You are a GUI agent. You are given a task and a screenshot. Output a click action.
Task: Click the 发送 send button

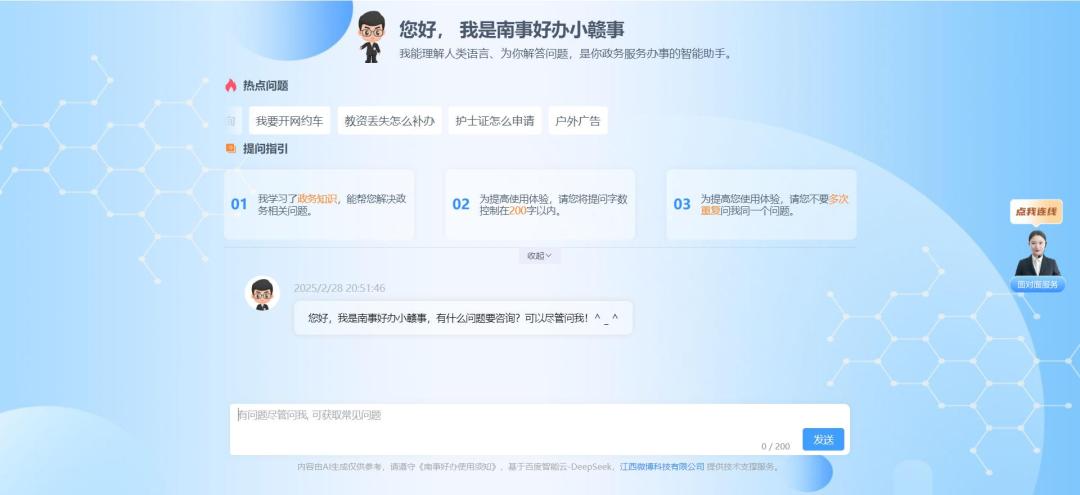tap(823, 439)
